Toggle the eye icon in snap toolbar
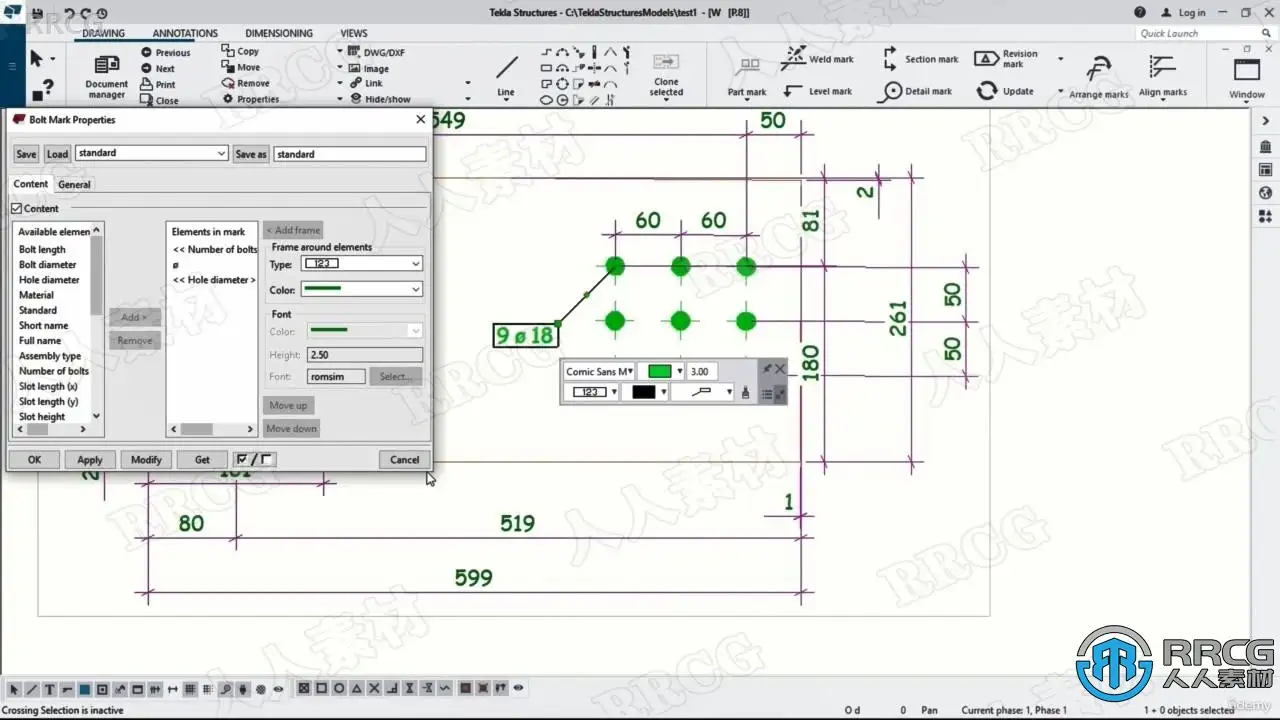The height and width of the screenshot is (720, 1280). click(x=516, y=689)
